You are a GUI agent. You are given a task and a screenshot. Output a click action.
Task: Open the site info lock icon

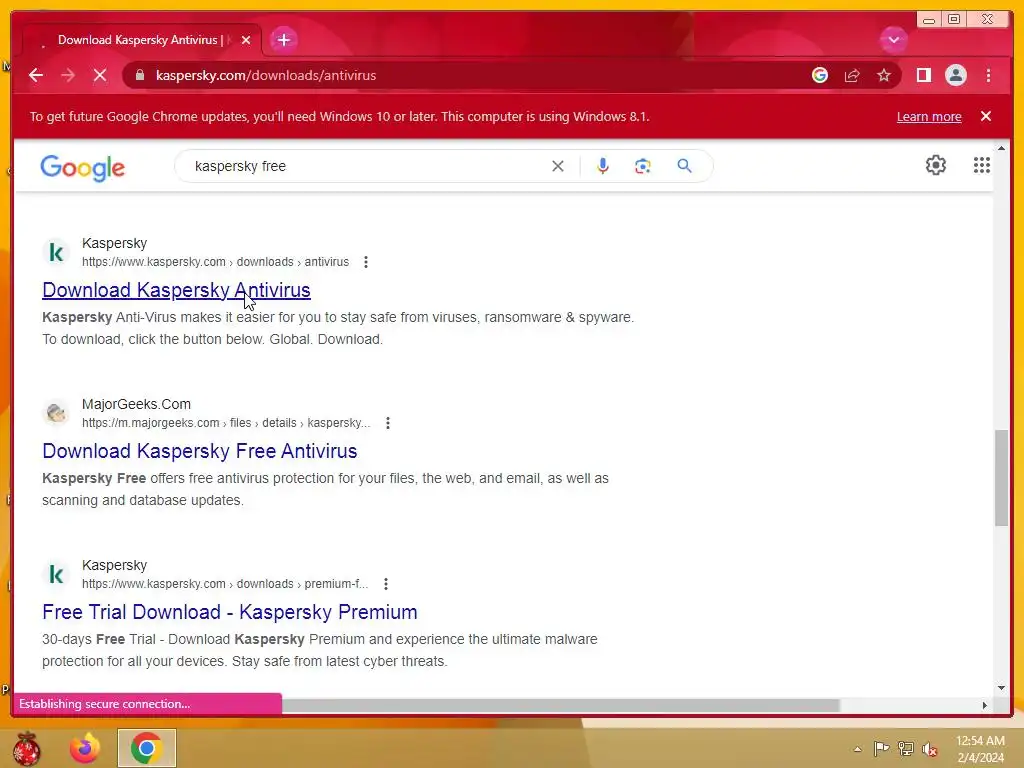(x=140, y=75)
